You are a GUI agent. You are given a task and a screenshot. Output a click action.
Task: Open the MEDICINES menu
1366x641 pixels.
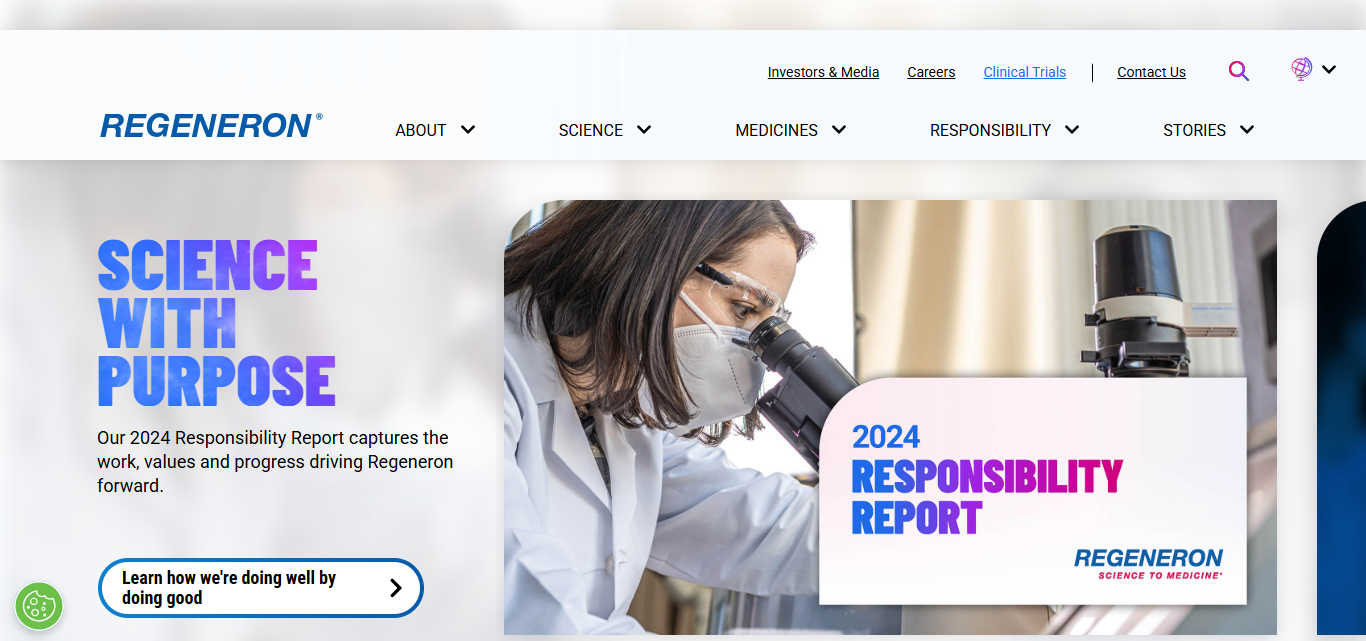(776, 130)
